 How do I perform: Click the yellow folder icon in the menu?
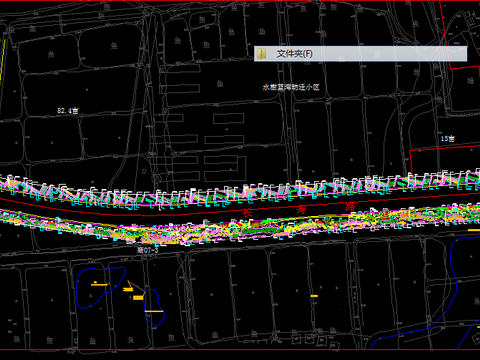pyautogui.click(x=262, y=53)
